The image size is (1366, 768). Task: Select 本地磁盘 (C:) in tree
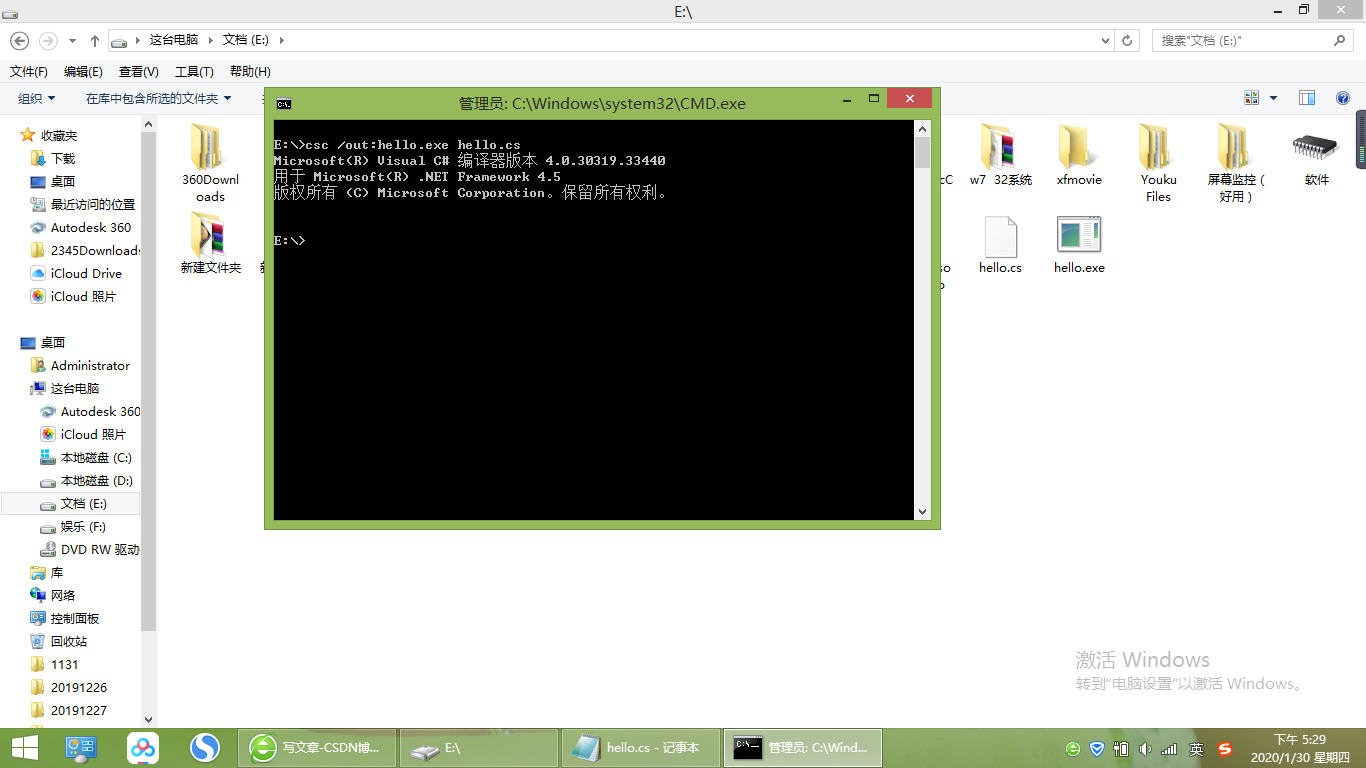point(96,457)
